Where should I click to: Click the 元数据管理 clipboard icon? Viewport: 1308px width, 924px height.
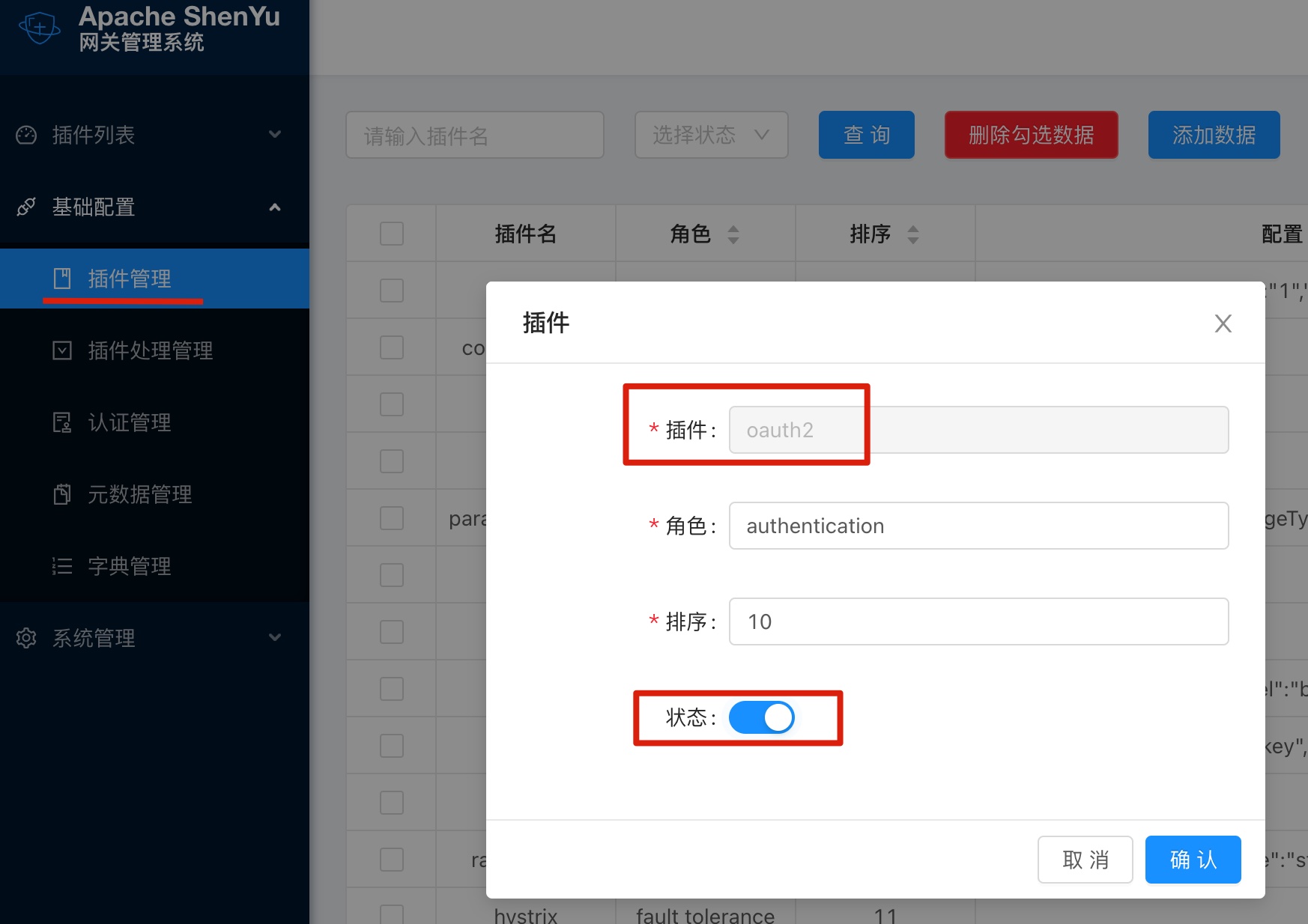(63, 493)
